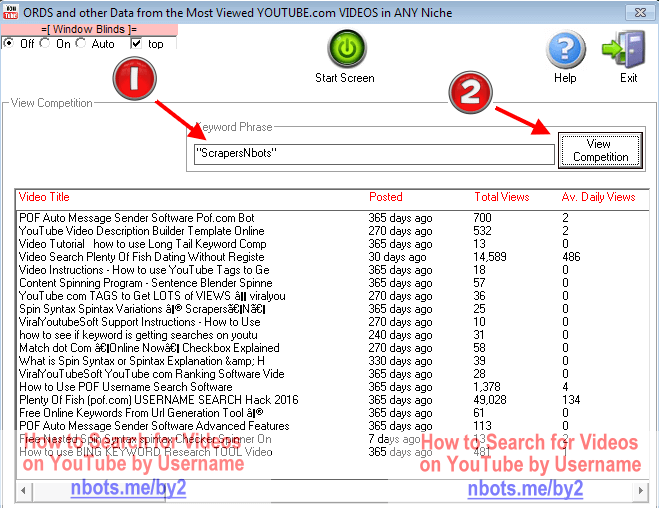Click the average daily views value 486
Viewport: 659px width, 508px height.
tap(571, 257)
